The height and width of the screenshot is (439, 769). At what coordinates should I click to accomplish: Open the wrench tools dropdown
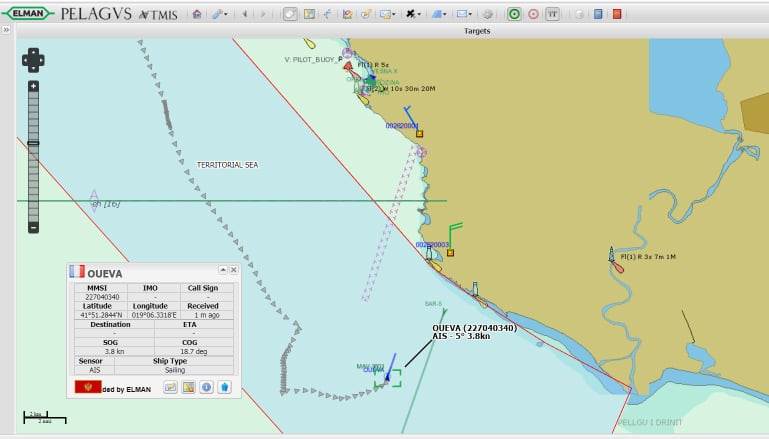click(217, 14)
